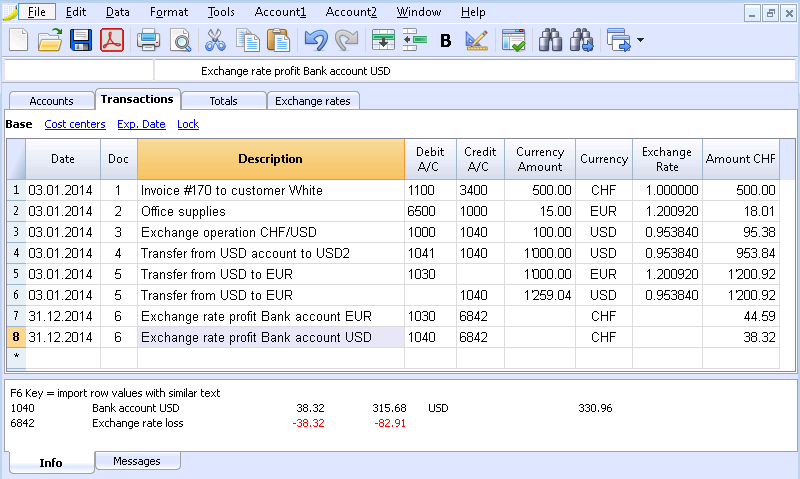Click the Find binoculars icon
Viewport: 800px width, 479px height.
tap(551, 40)
